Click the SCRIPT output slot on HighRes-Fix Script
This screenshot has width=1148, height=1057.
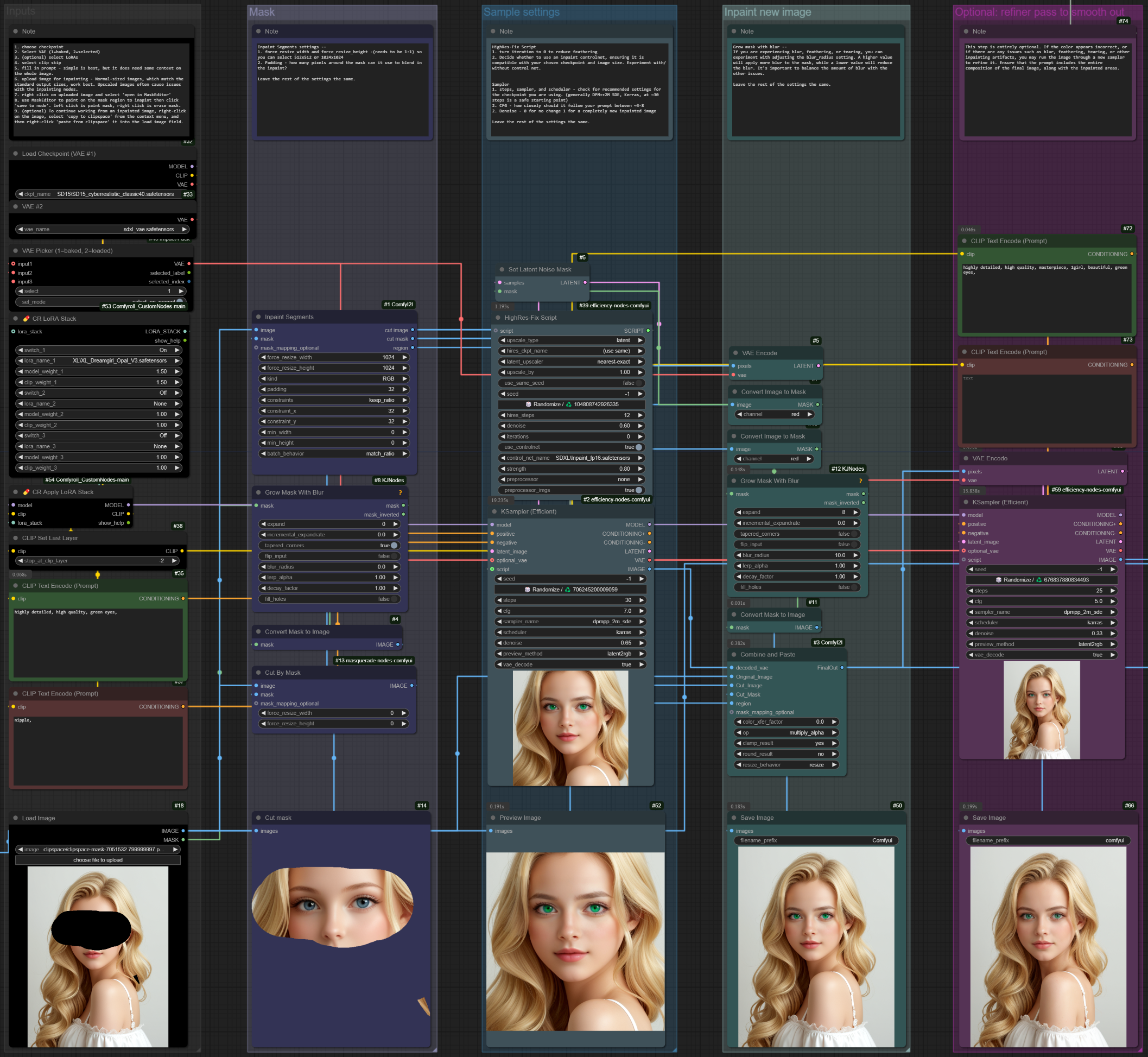point(648,331)
